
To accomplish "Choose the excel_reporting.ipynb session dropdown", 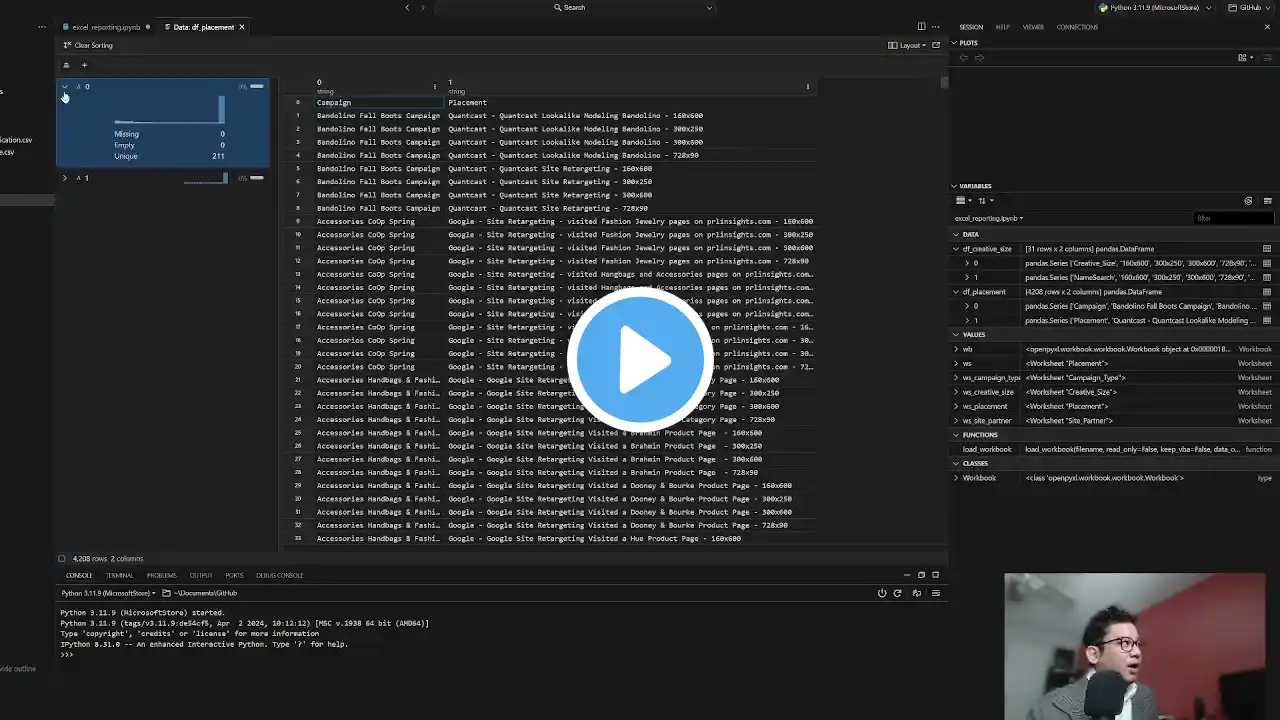I will click(x=989, y=218).
